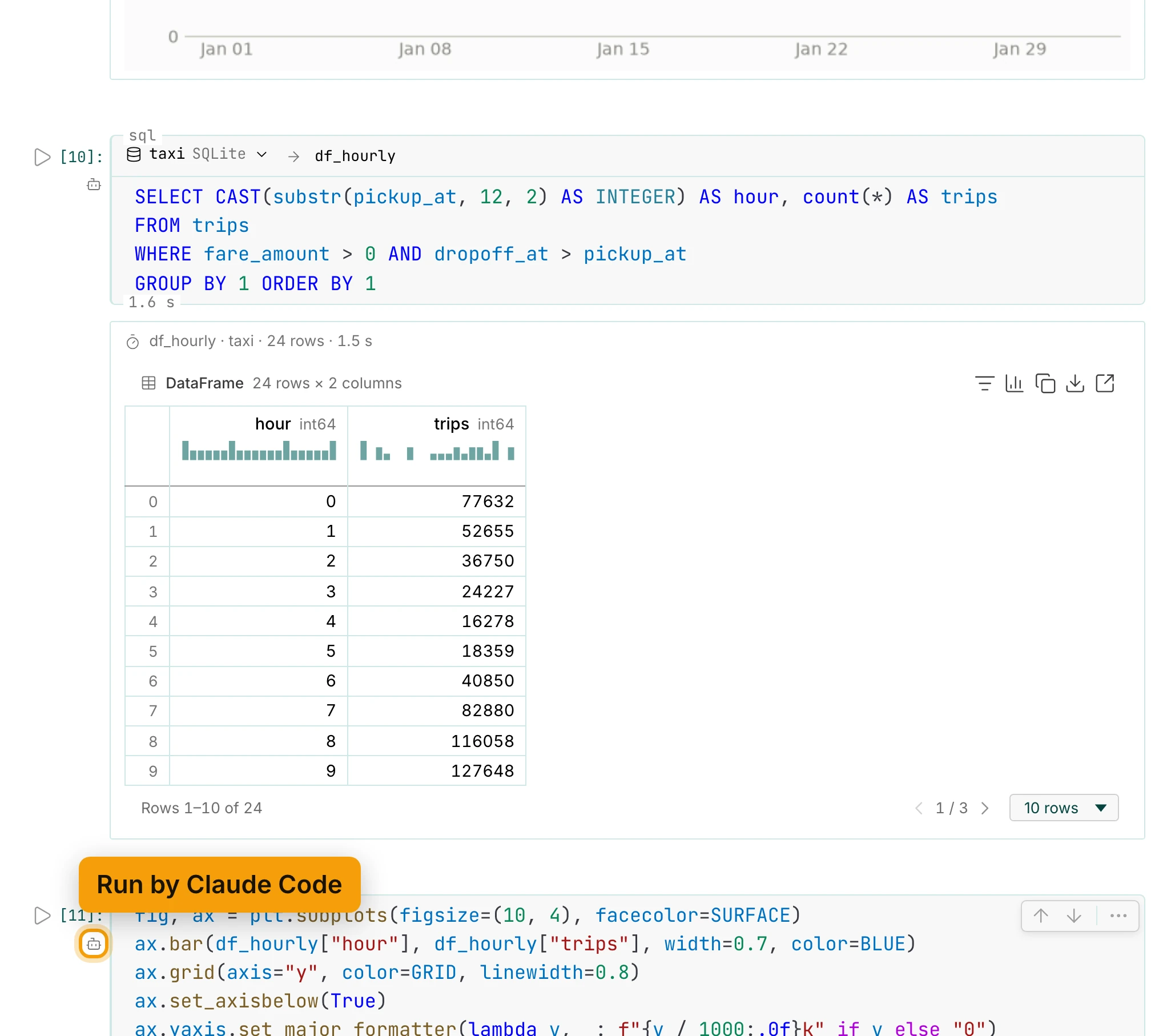Click the DataFrame table grid icon
1167x1036 pixels.
148,383
